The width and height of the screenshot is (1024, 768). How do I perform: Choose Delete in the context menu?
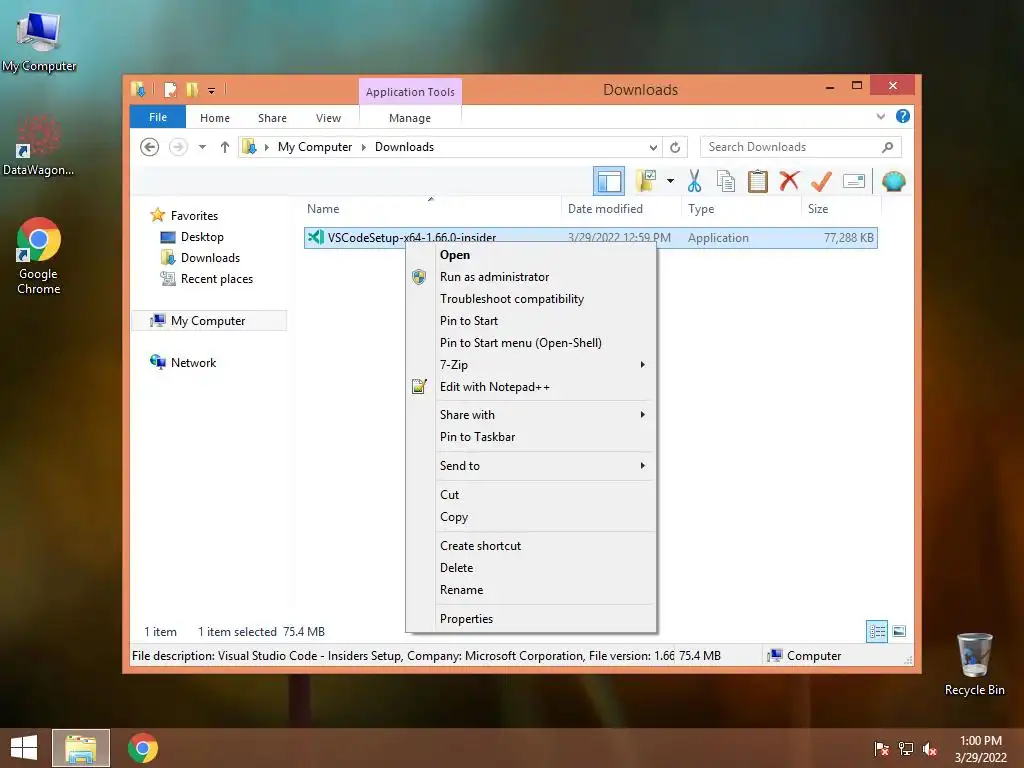tap(531, 568)
